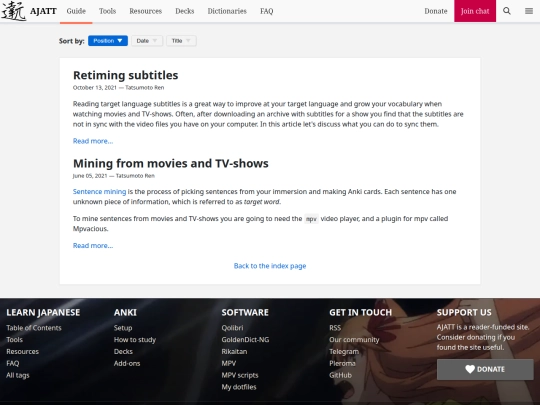
Task: Open the FAQ nav item
Action: click(267, 11)
